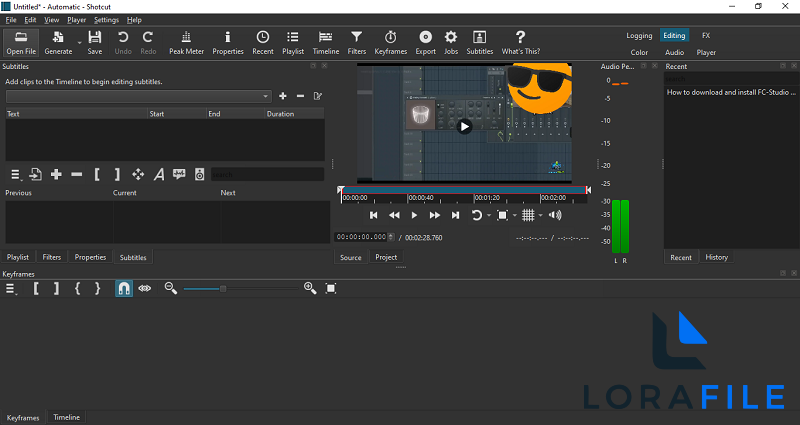800x425 pixels.
Task: Skip to the next point in the player
Action: click(x=455, y=215)
